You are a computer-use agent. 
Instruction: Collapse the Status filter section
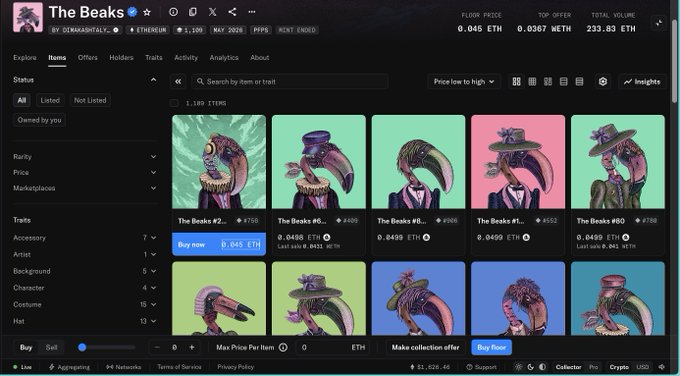pyautogui.click(x=154, y=80)
